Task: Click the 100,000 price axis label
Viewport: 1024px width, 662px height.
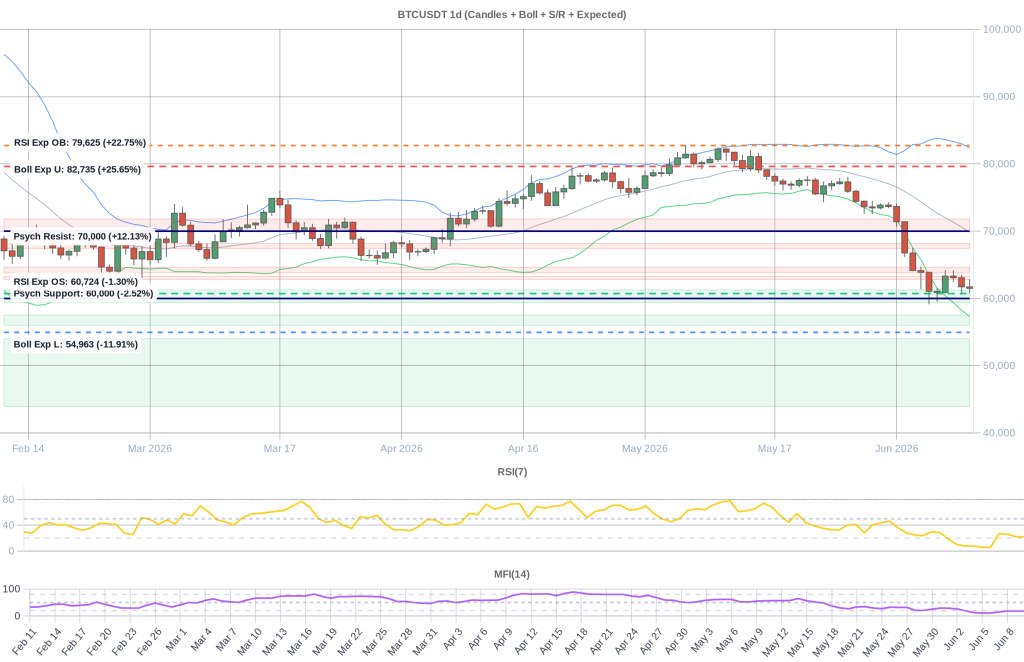Action: (x=1002, y=29)
